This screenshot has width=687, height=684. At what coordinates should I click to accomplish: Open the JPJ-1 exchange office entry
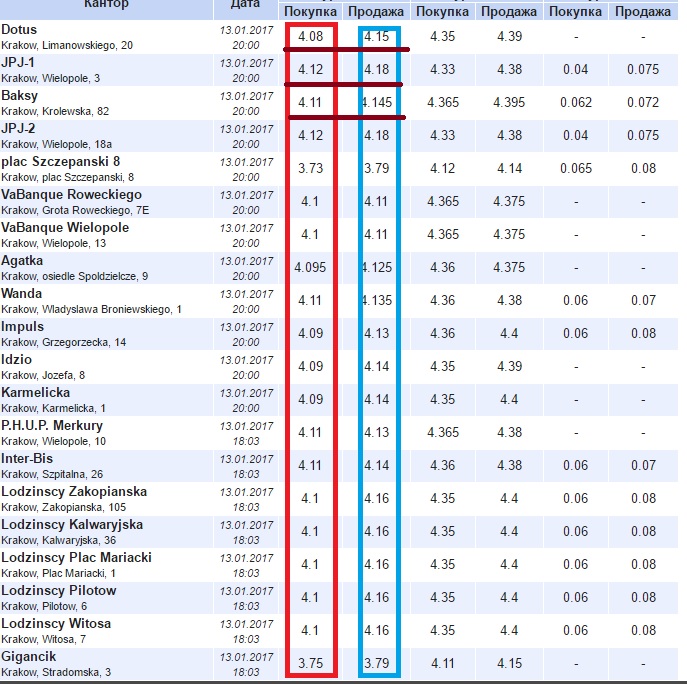point(18,62)
